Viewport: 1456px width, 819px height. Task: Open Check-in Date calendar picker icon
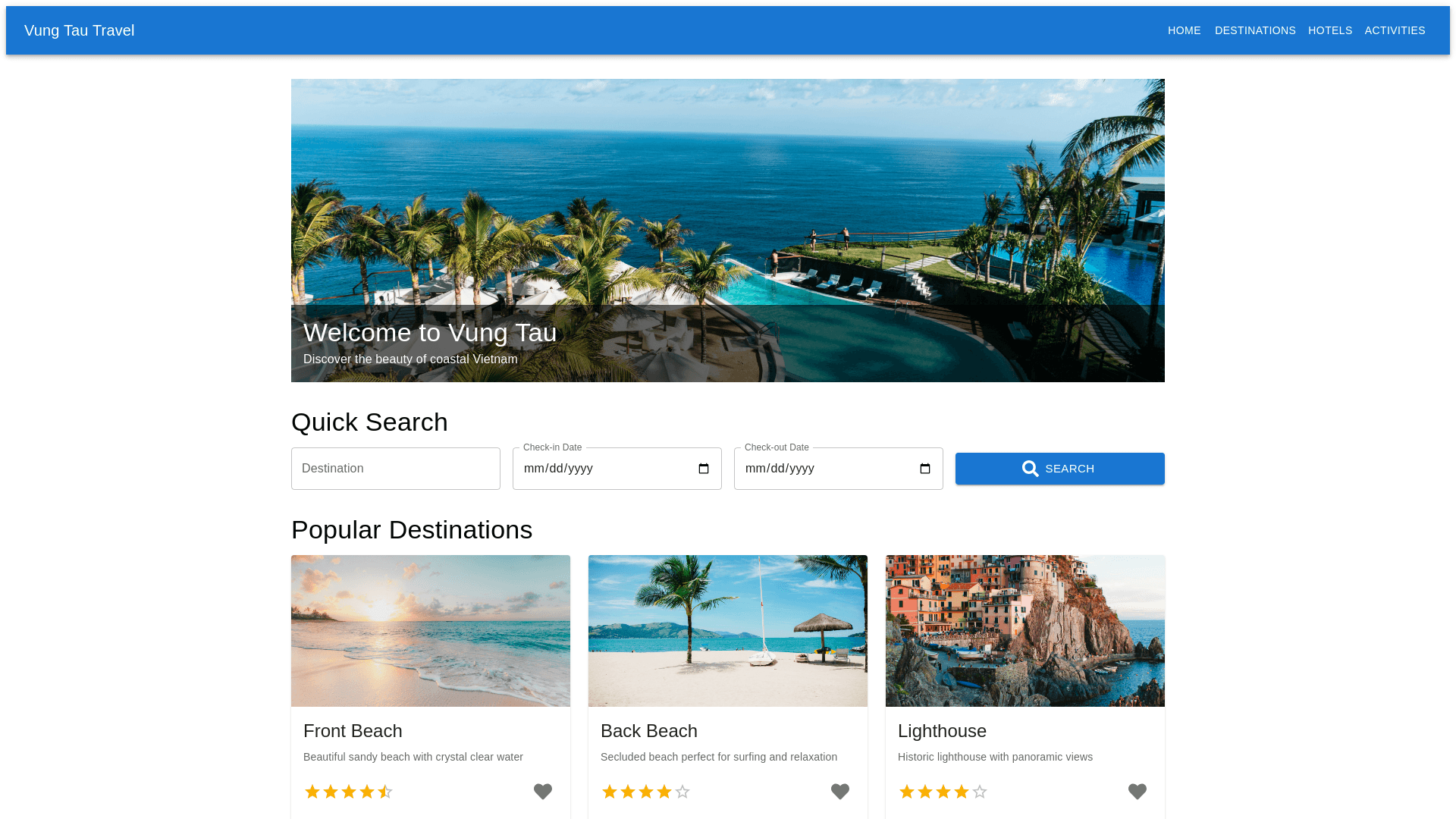(704, 469)
